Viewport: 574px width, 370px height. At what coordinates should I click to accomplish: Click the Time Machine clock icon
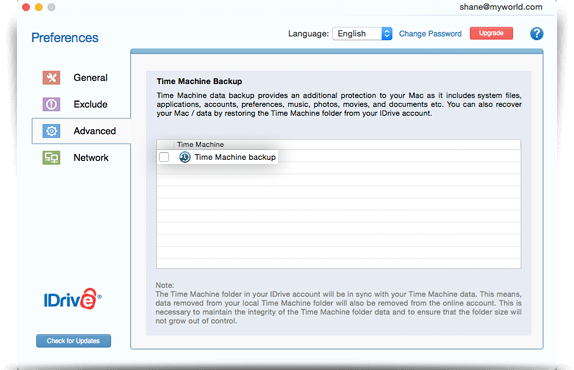coord(184,157)
